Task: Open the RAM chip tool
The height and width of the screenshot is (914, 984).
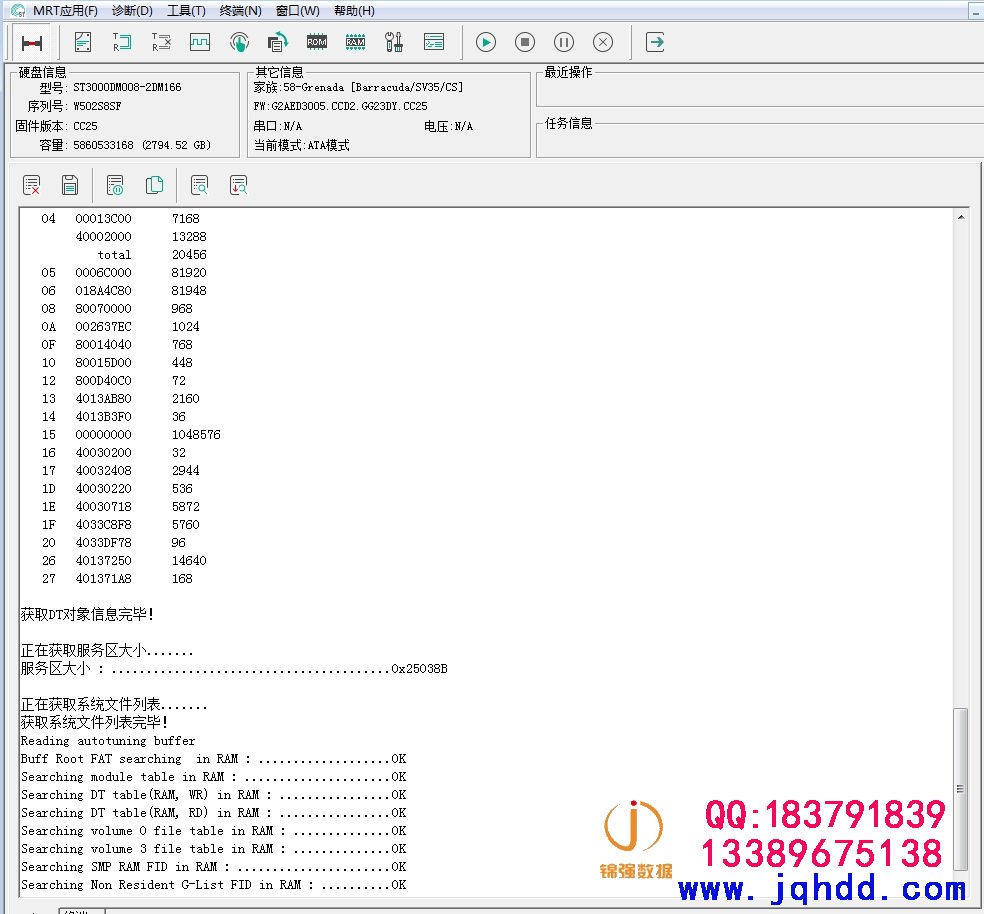Action: point(356,42)
